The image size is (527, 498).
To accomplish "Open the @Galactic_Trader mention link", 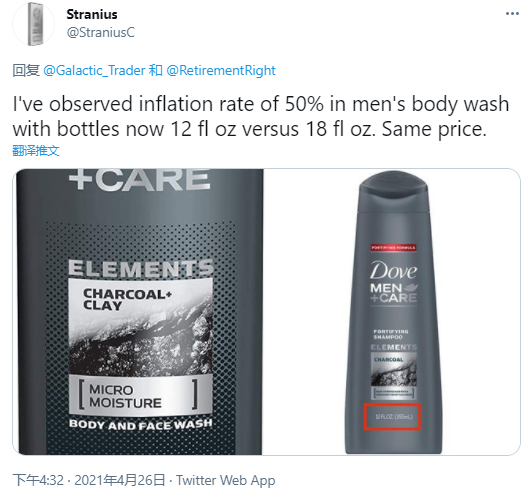I will [x=94, y=71].
